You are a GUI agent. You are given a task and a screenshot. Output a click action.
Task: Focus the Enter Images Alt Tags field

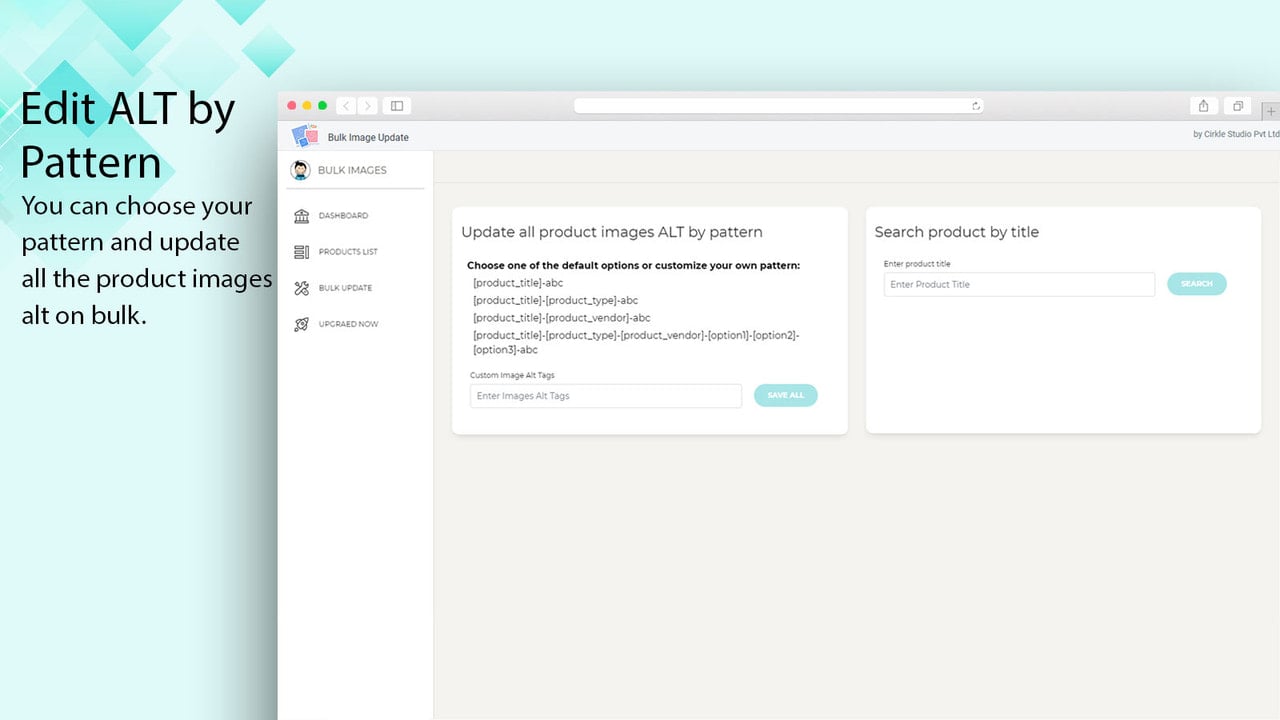coord(606,396)
